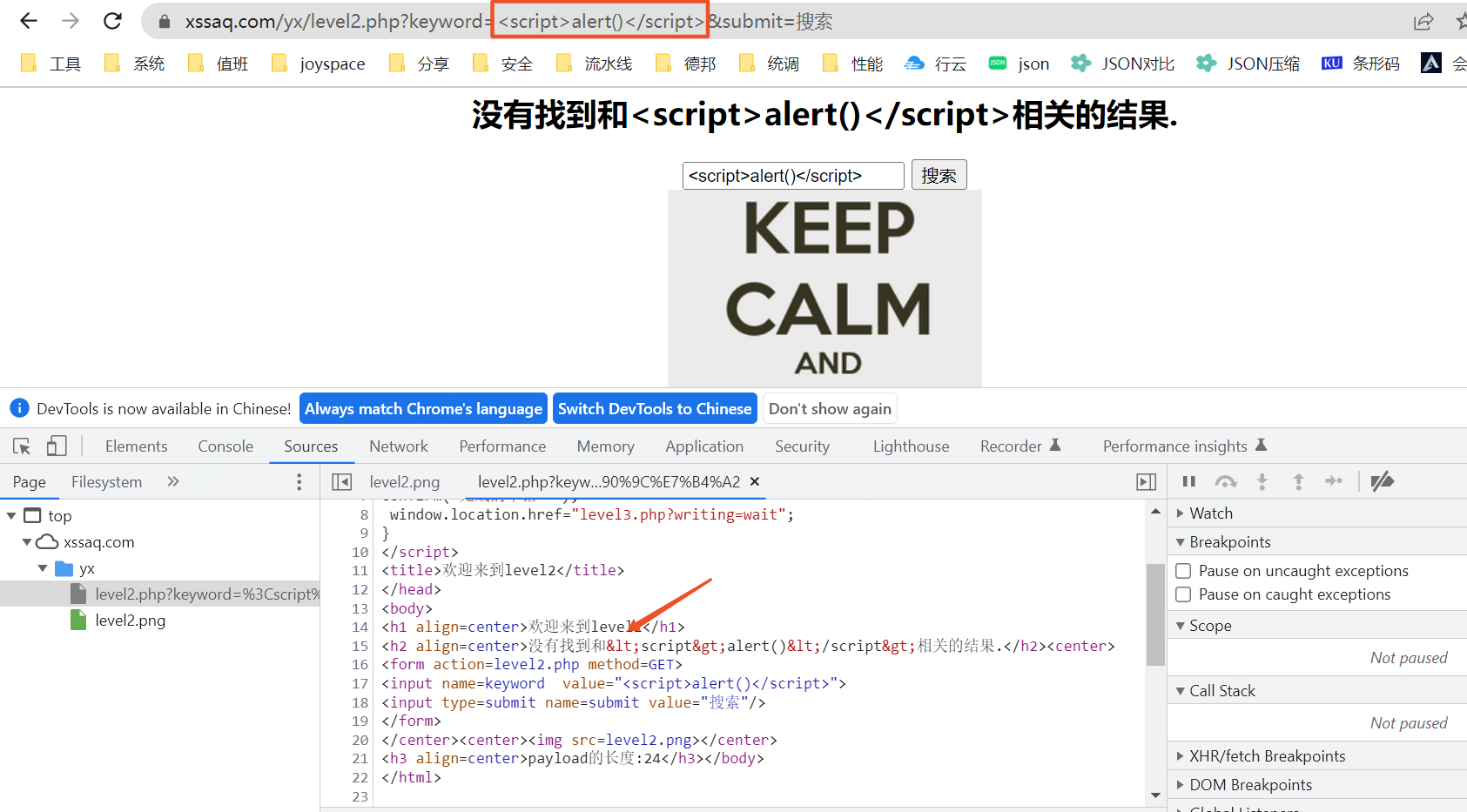Open the 统调 bookmark folder
The width and height of the screenshot is (1467, 812).
coord(769,63)
